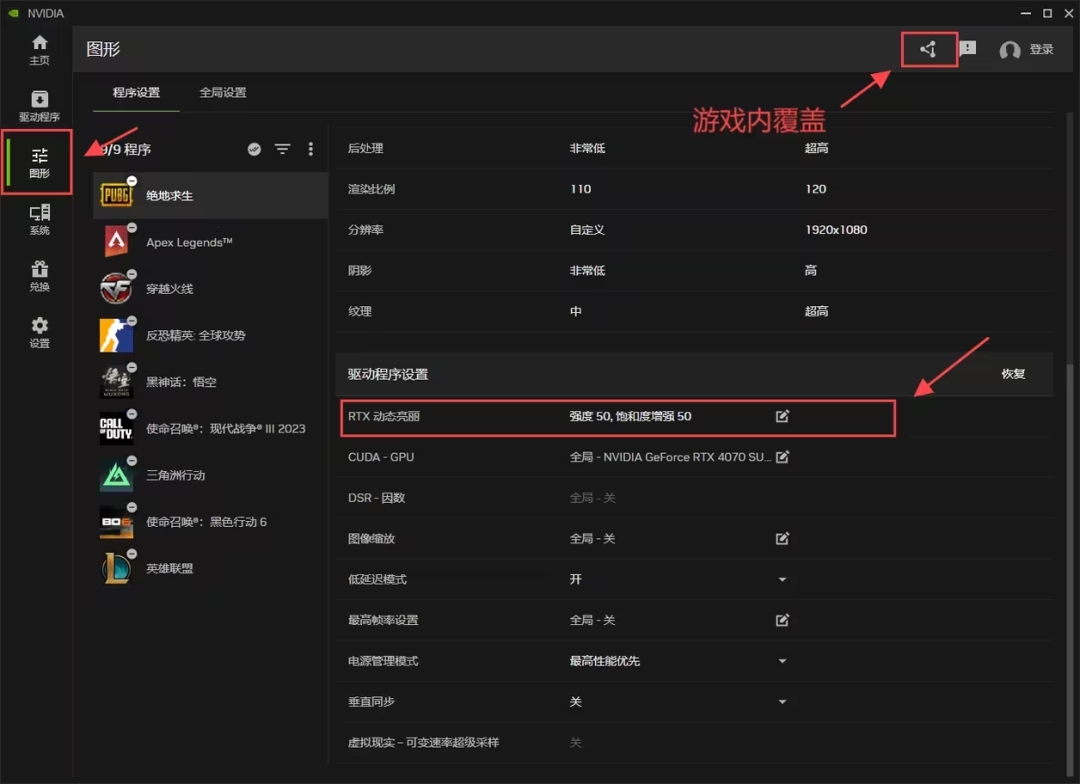
Task: Open the feedback notification icon
Action: click(x=968, y=48)
